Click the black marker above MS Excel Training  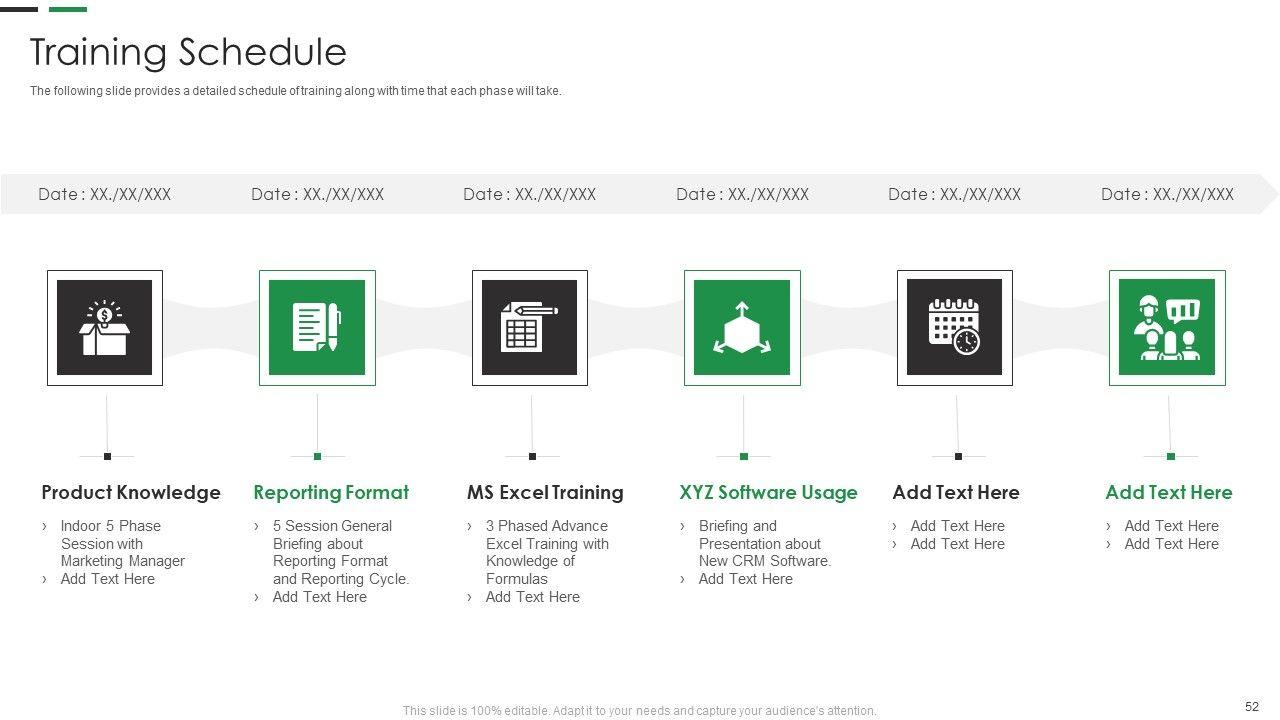(532, 456)
